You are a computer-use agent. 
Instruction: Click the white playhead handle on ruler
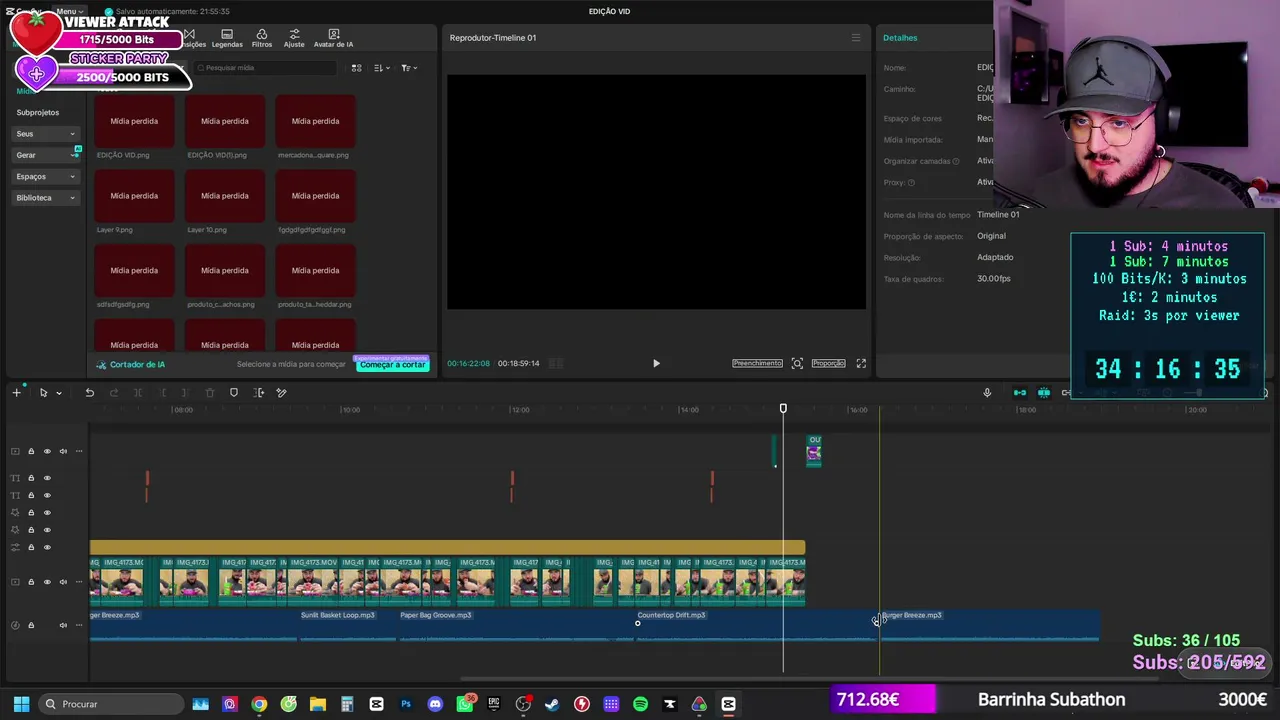(x=783, y=408)
